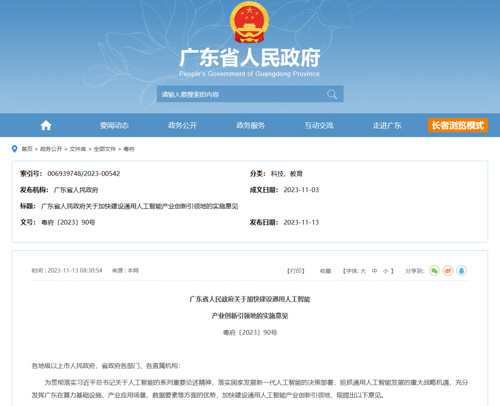Open 要闻动态 navigation menu
500x406 pixels.
pyautogui.click(x=114, y=126)
